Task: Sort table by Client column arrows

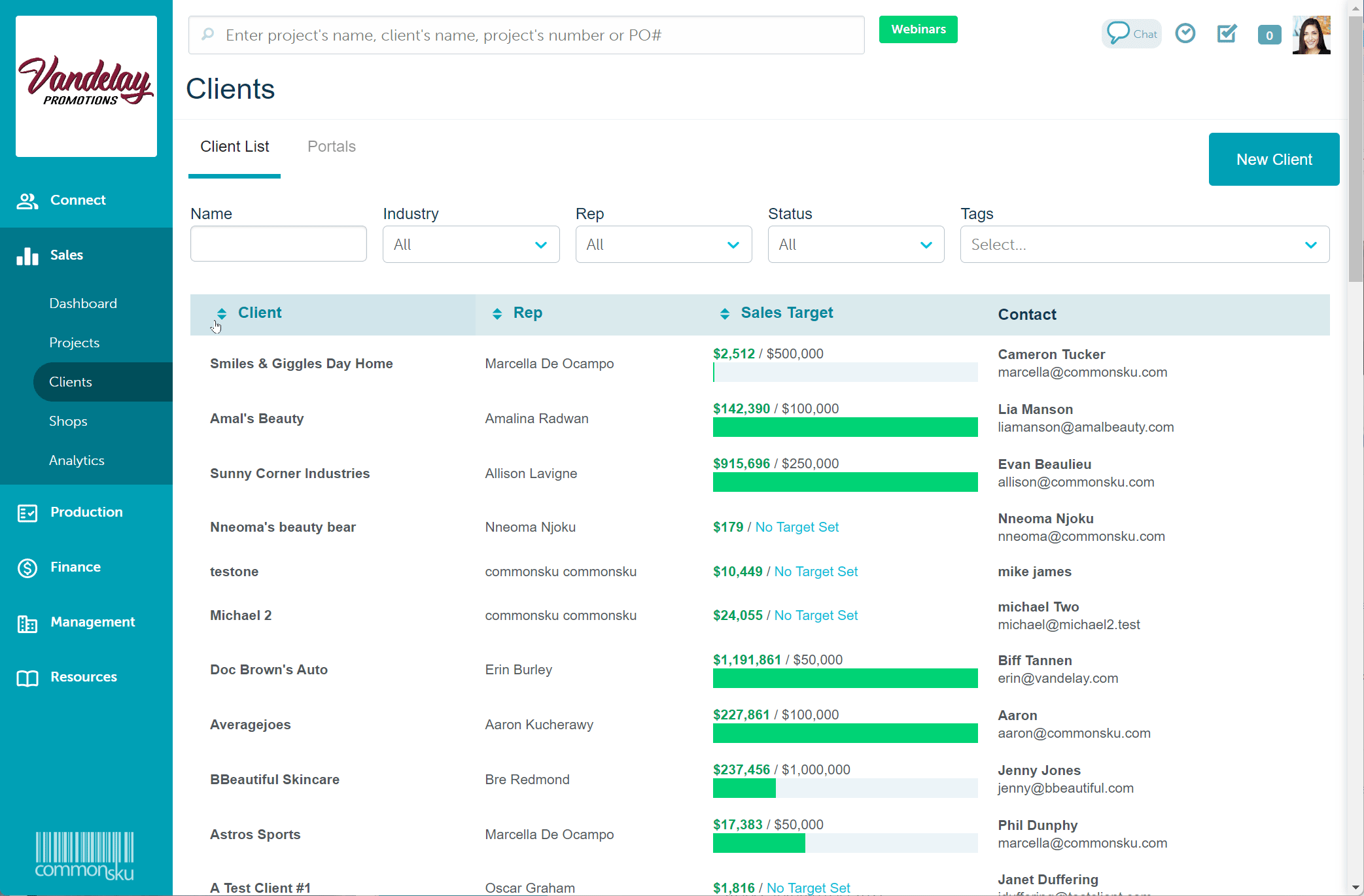Action: click(x=222, y=314)
